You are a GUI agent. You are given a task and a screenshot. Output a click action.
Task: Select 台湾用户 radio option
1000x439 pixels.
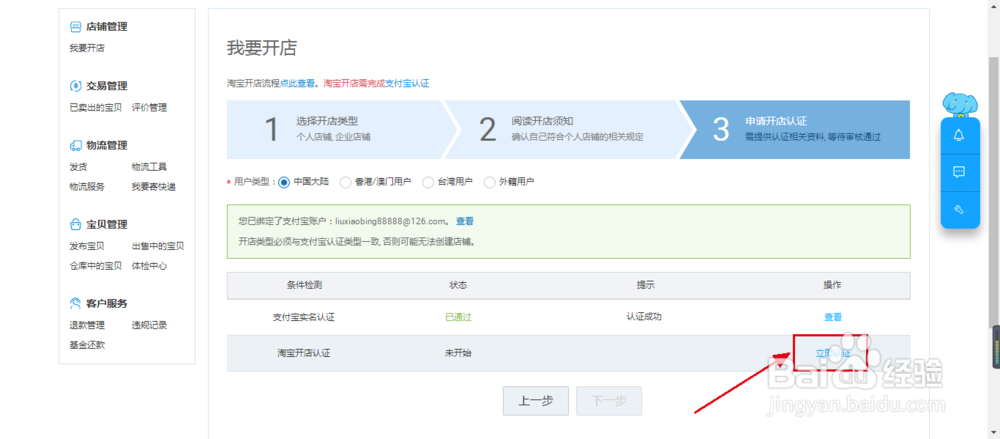click(x=428, y=182)
